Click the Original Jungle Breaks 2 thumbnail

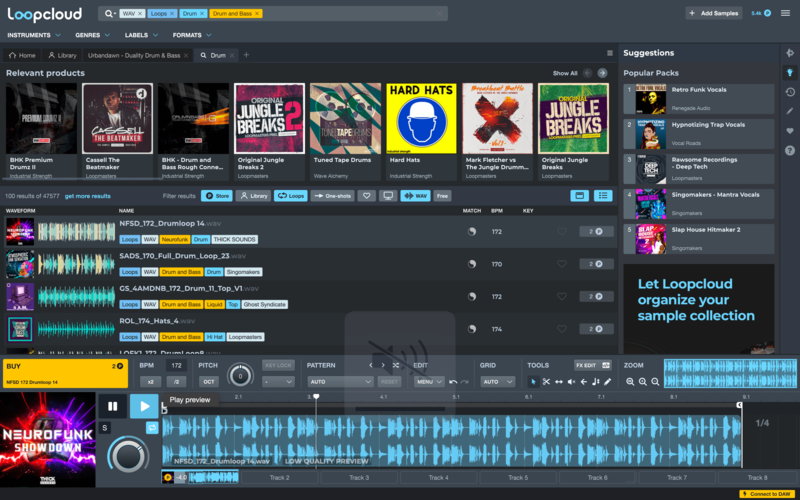click(269, 117)
